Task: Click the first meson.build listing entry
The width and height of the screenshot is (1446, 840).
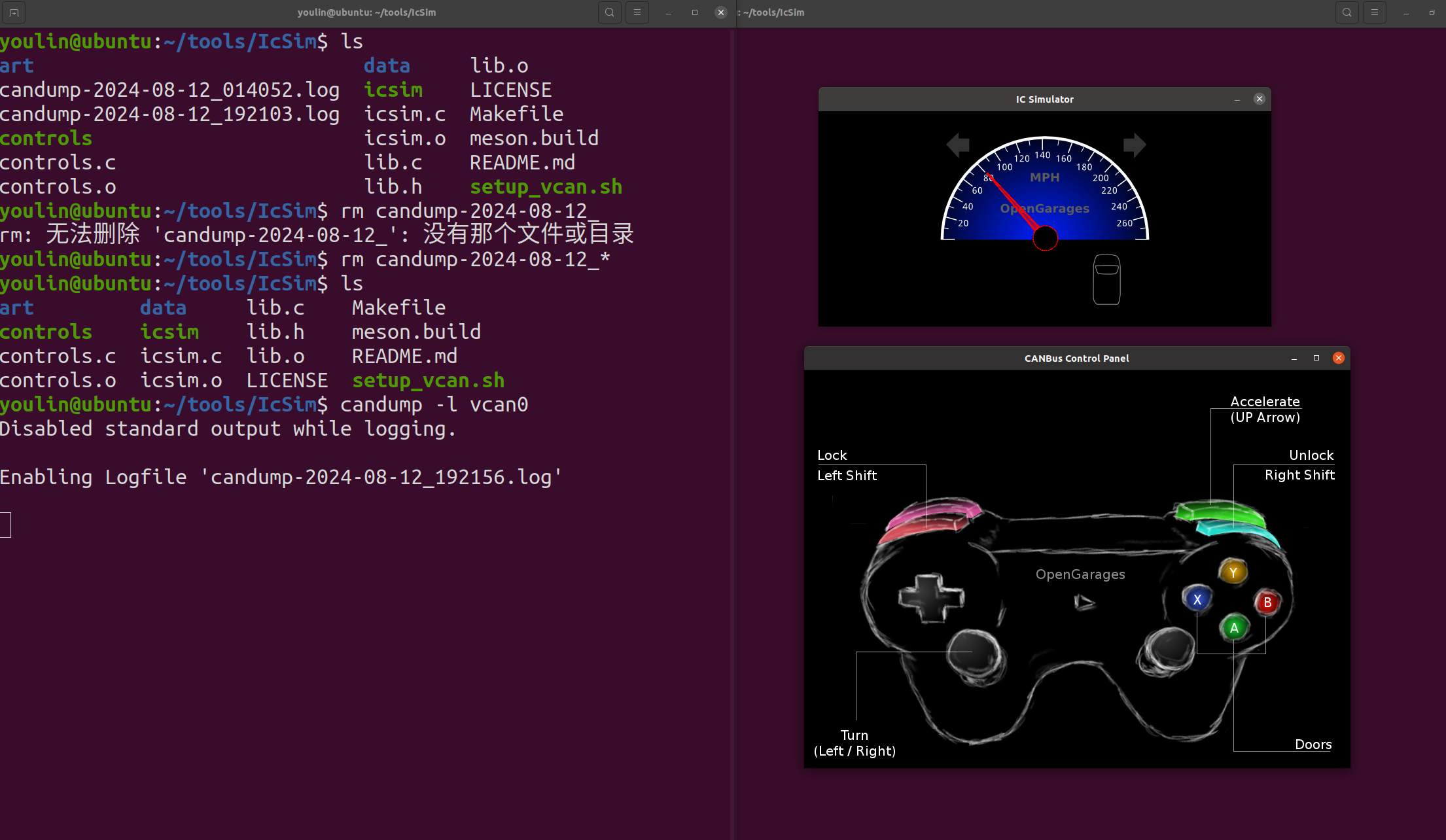Action: tap(534, 138)
